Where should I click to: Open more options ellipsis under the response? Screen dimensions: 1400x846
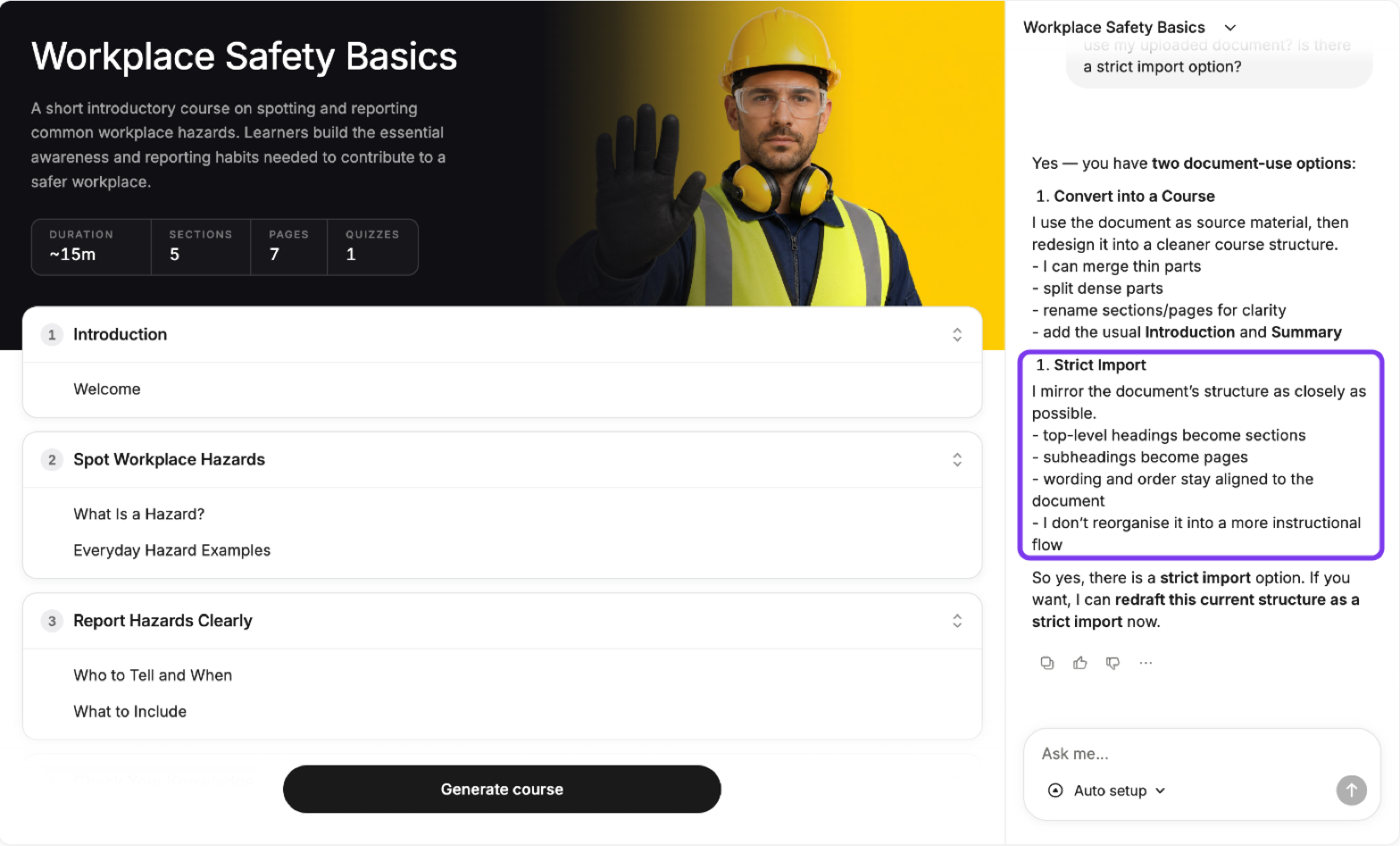1146,663
